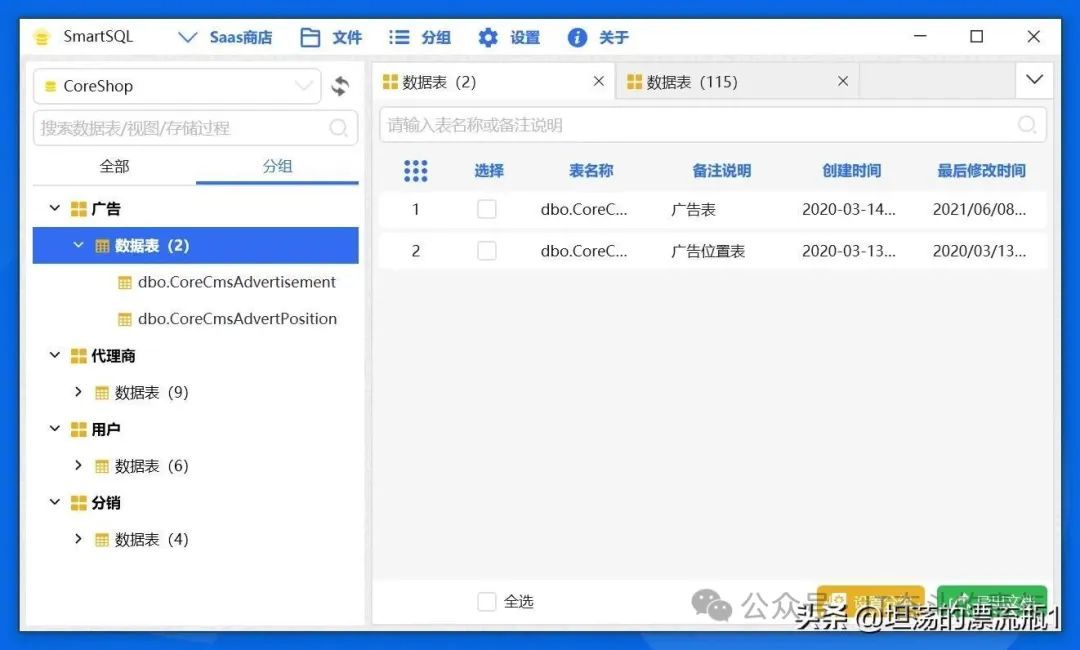Switch to the 全部 tab
The image size is (1080, 650).
coord(114,166)
